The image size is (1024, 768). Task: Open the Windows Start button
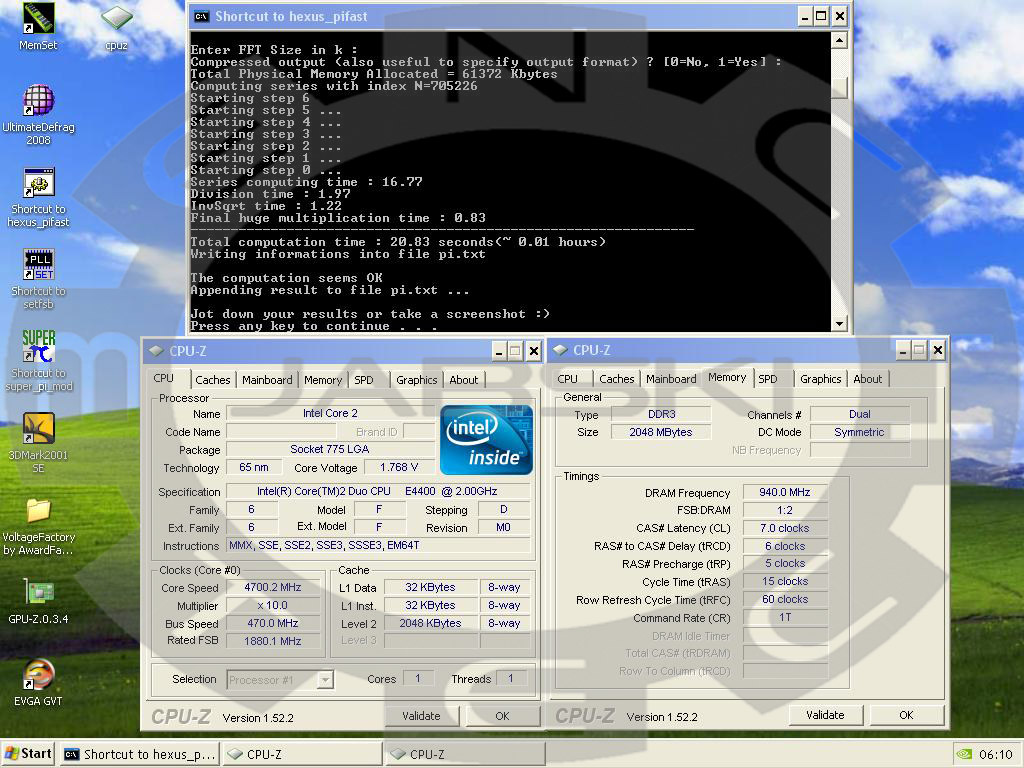27,754
